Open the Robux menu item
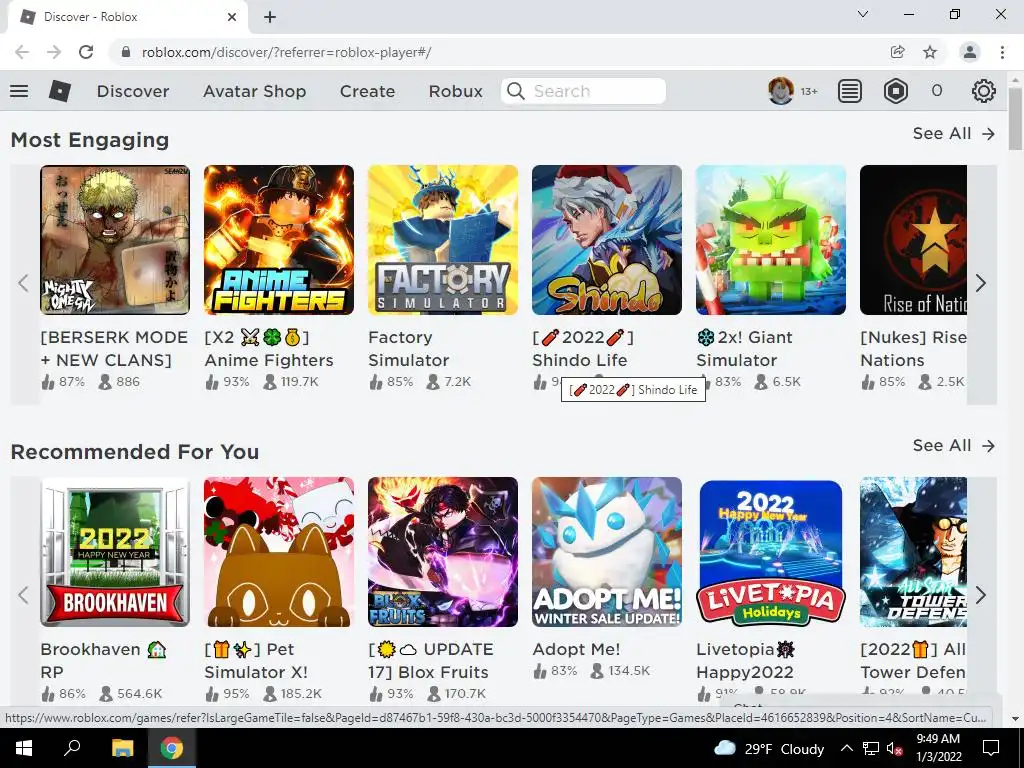This screenshot has width=1024, height=768. tap(455, 91)
